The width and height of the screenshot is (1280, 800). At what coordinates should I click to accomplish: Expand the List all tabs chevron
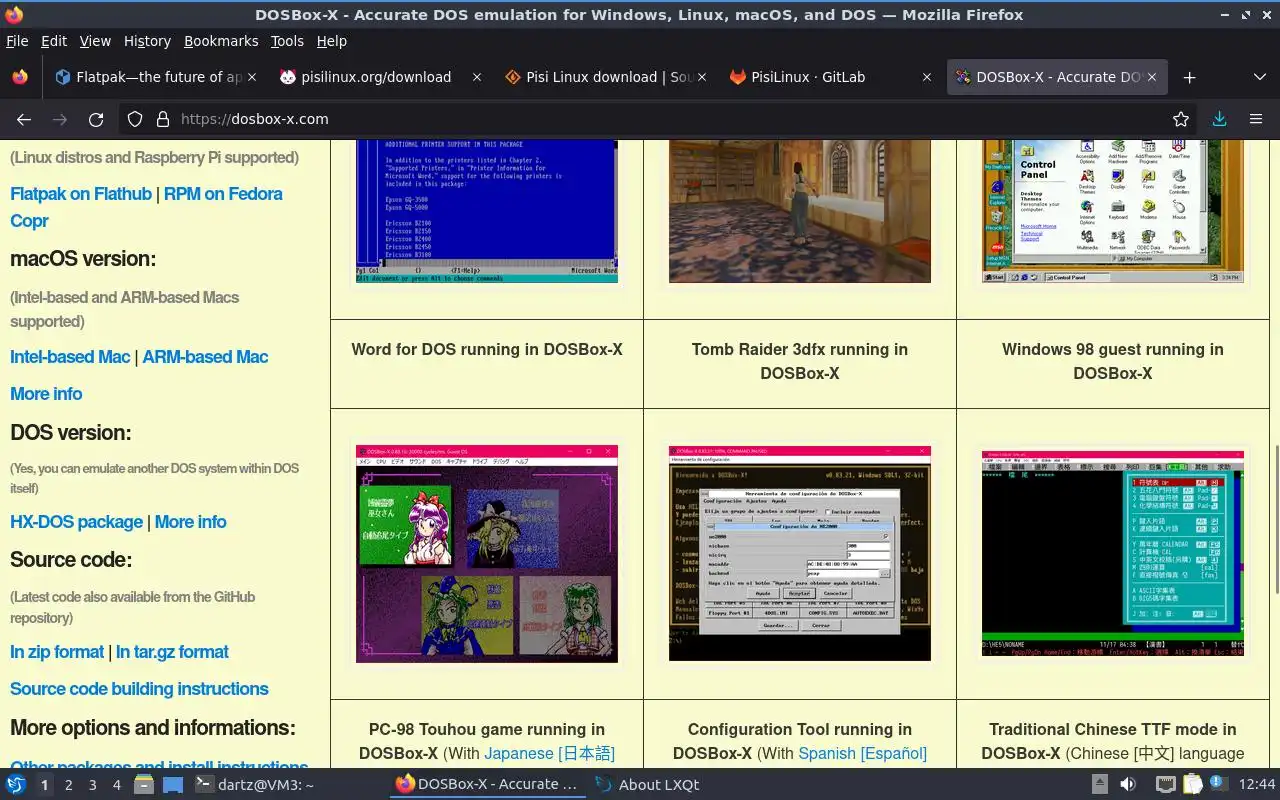tap(1259, 77)
